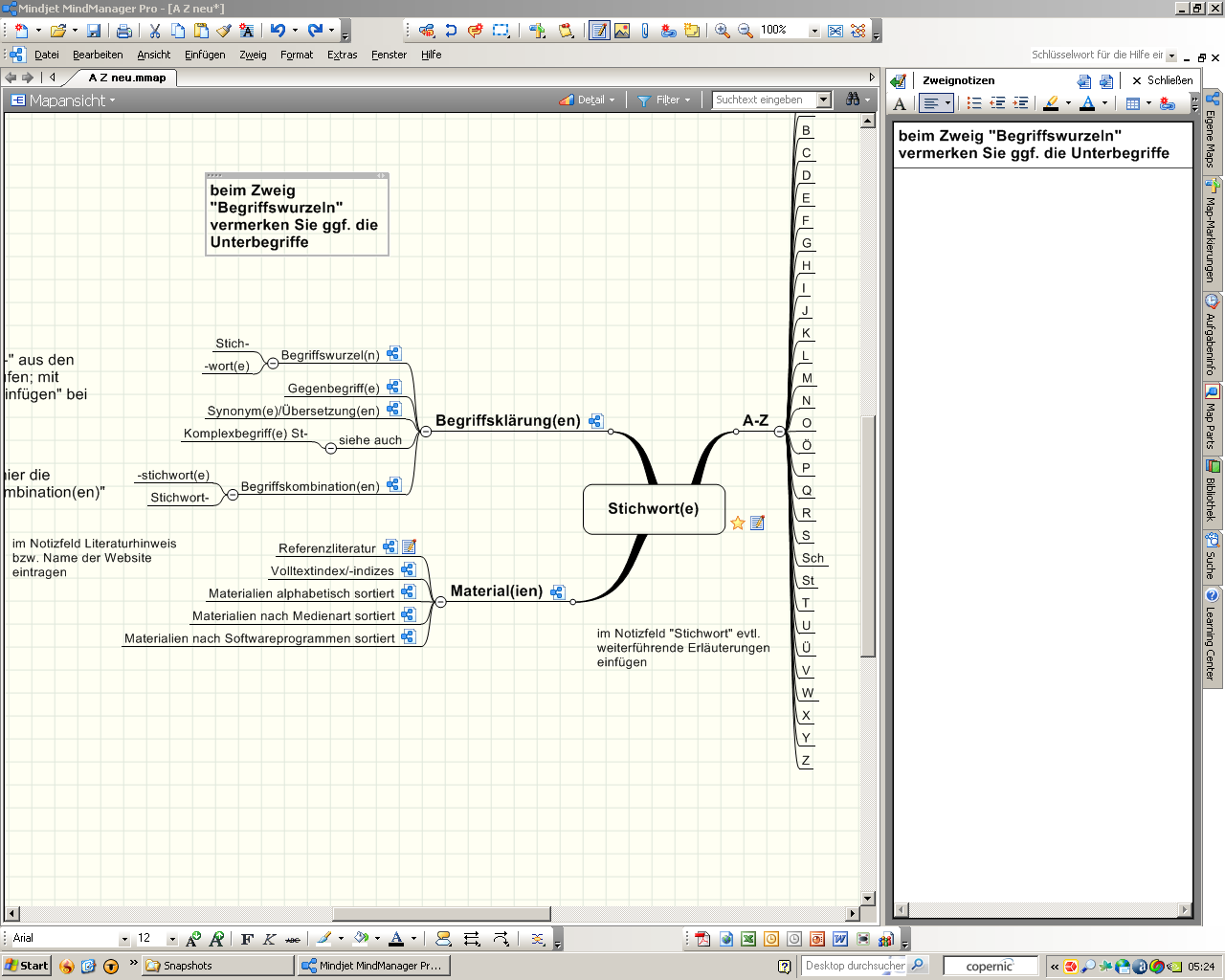Click the Zoom in magnifier icon

[723, 31]
